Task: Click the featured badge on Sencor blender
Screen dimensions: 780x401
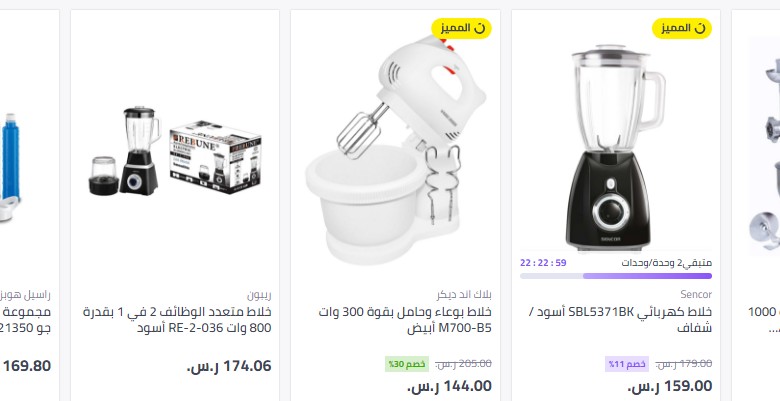Action: point(682,28)
